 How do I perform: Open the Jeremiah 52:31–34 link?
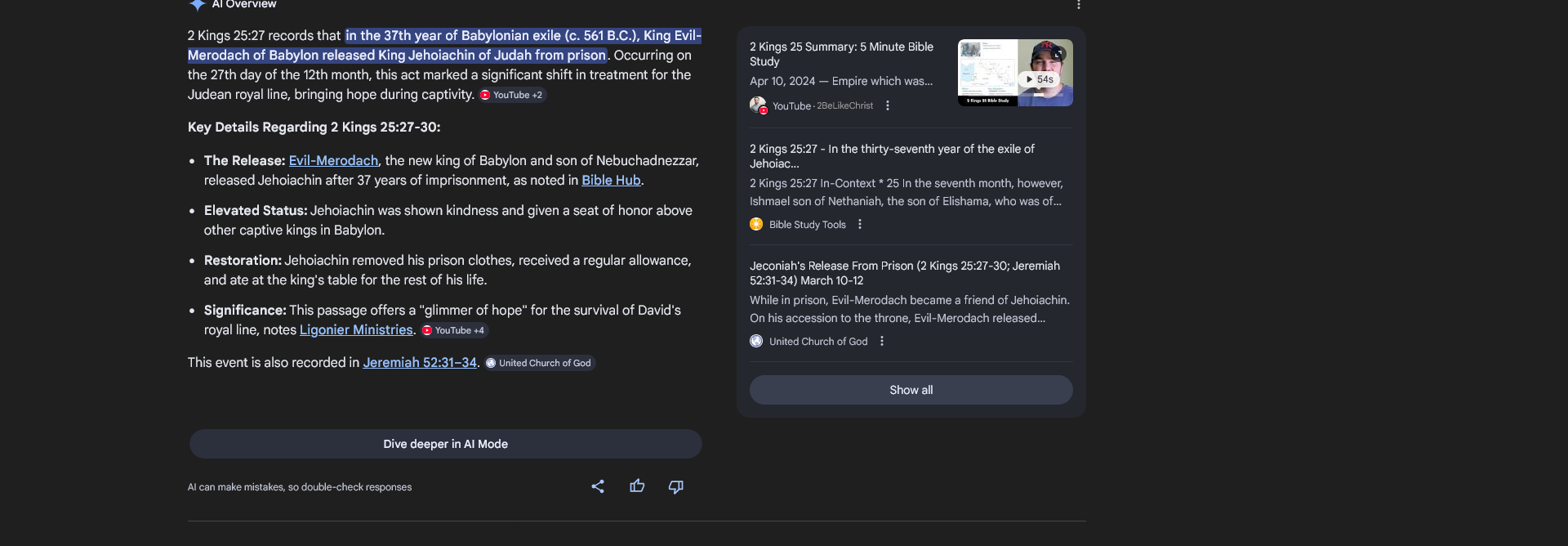420,362
